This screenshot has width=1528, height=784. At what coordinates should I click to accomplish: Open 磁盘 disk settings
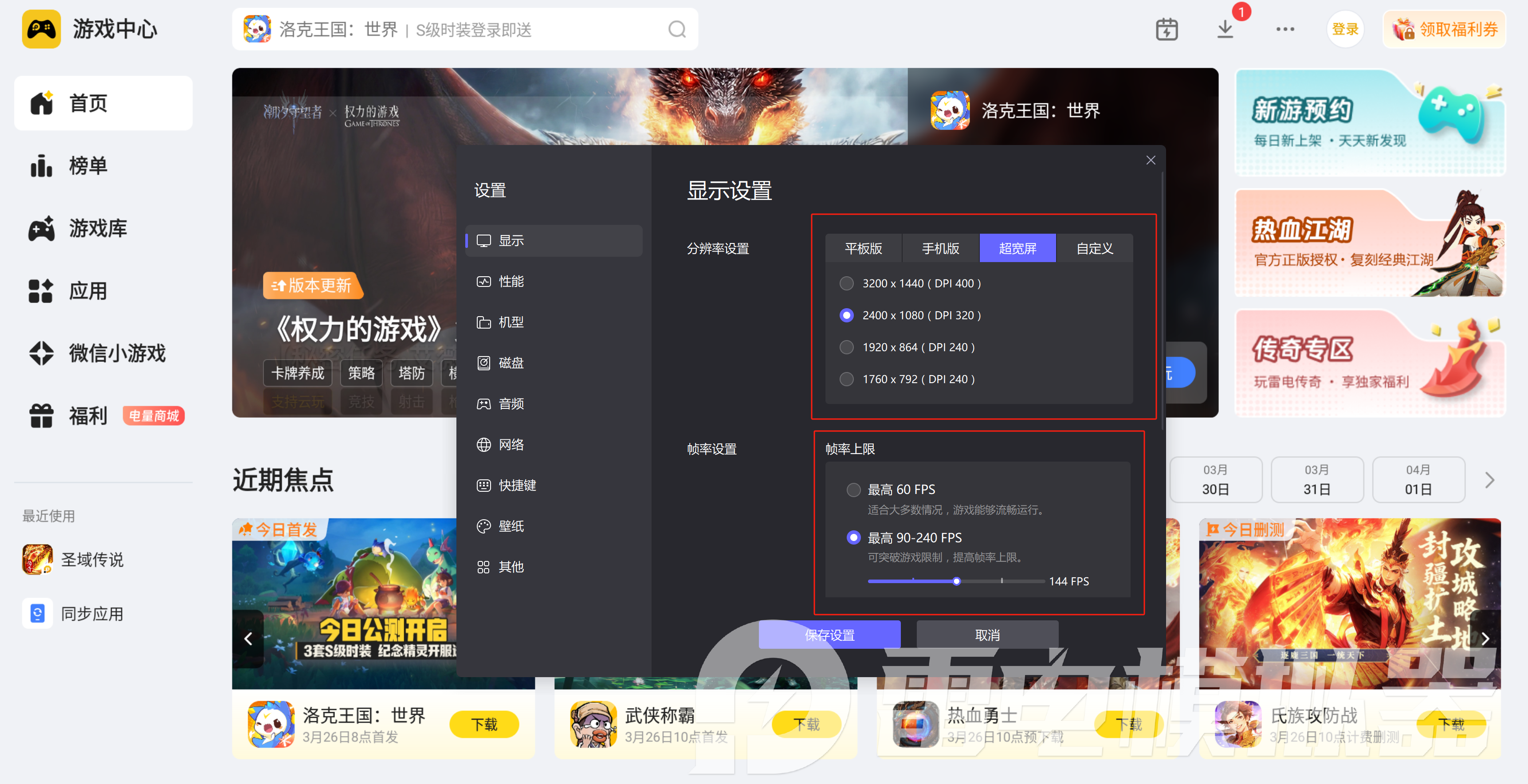pos(511,363)
